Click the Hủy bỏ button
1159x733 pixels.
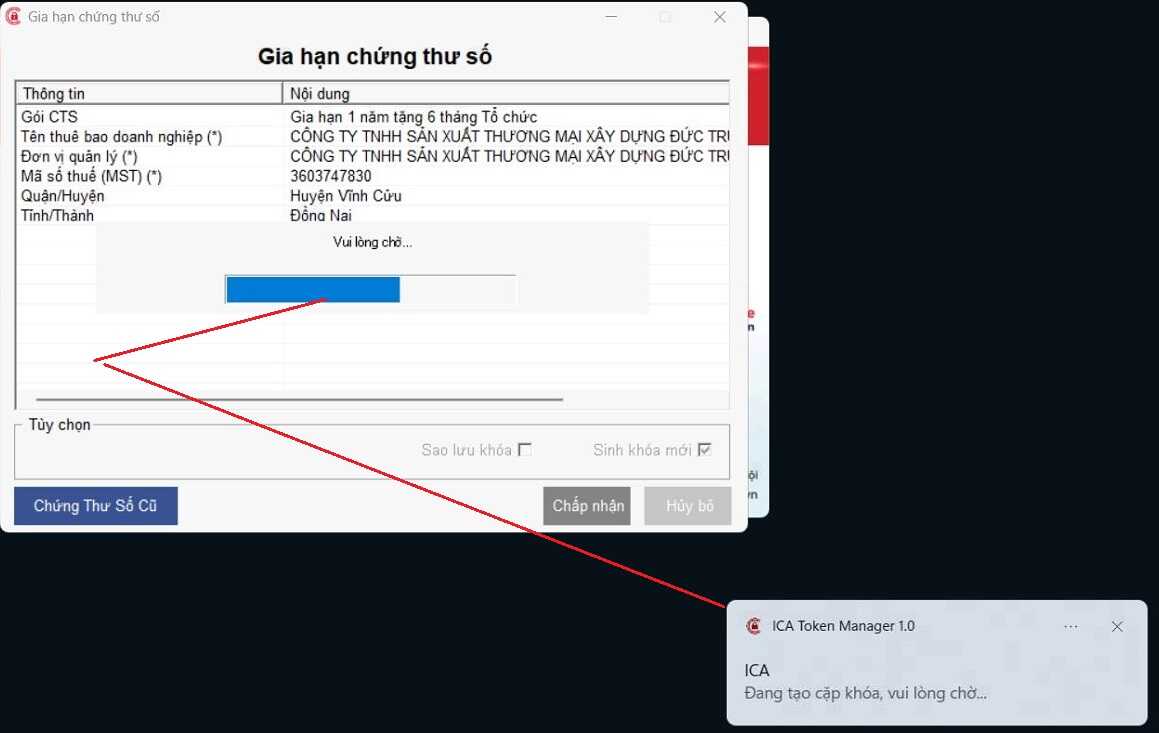click(688, 505)
